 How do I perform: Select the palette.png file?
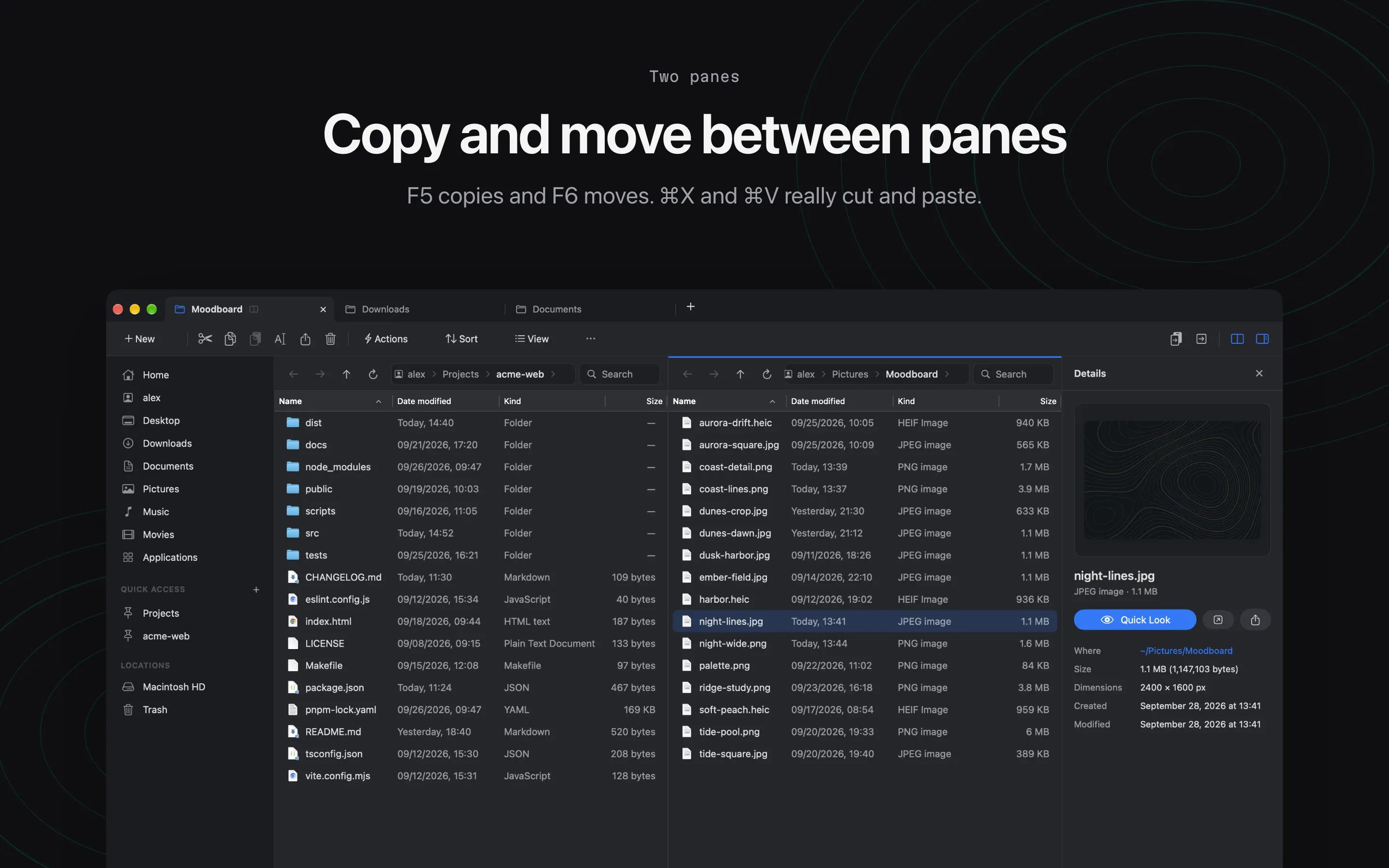[x=864, y=665]
